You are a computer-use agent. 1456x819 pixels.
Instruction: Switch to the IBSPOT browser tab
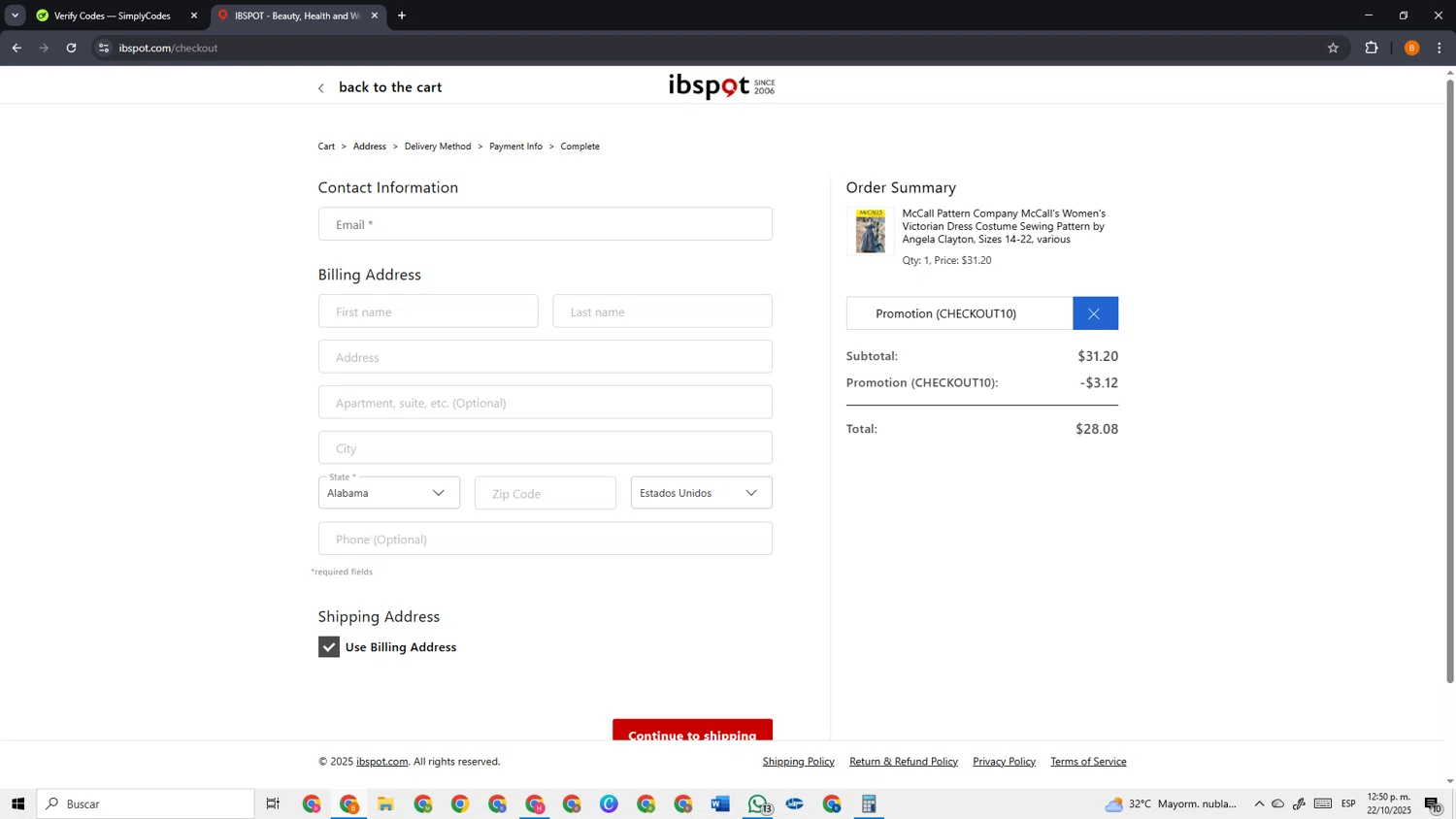[297, 16]
